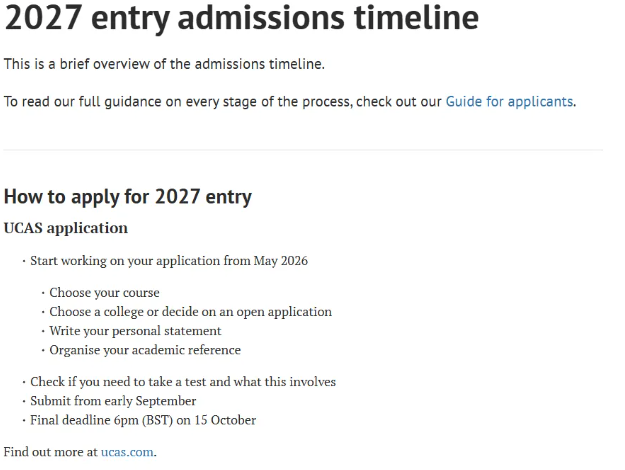Image resolution: width=625 pixels, height=470 pixels.
Task: Select the "Write your personal statement" item
Action: (x=136, y=331)
